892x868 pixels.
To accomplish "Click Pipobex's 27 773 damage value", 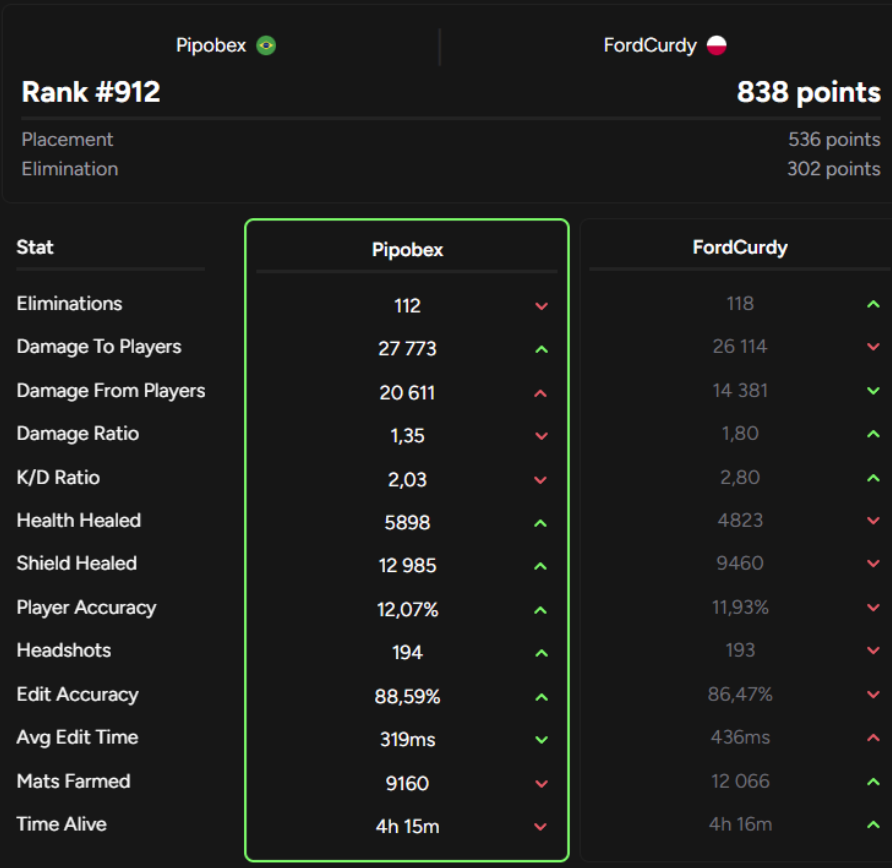I will (x=407, y=349).
